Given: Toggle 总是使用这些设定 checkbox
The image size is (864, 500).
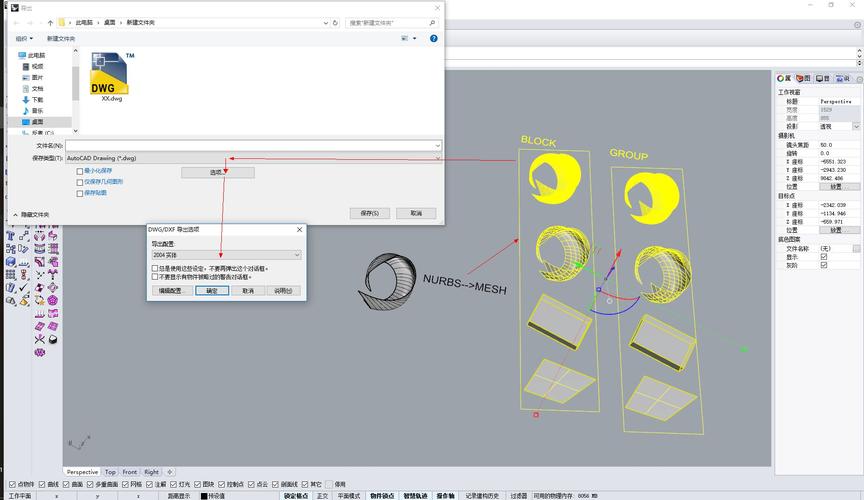Looking at the screenshot, I should coord(155,268).
